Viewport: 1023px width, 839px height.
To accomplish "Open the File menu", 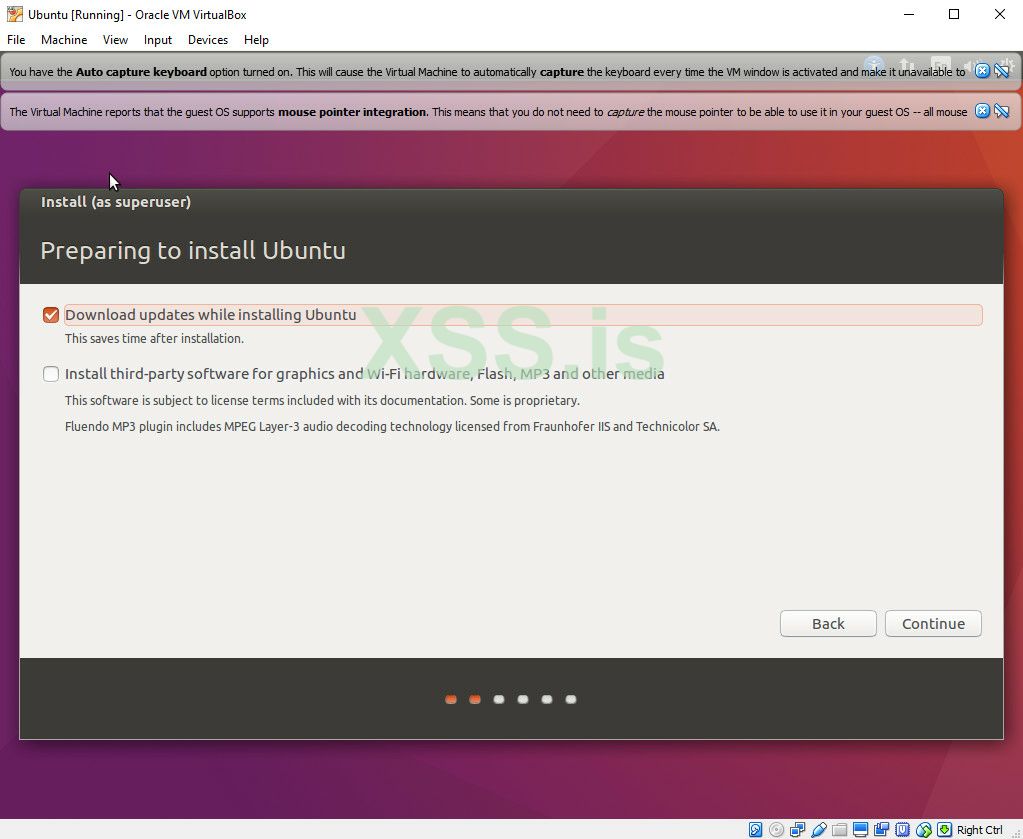I will tap(16, 40).
